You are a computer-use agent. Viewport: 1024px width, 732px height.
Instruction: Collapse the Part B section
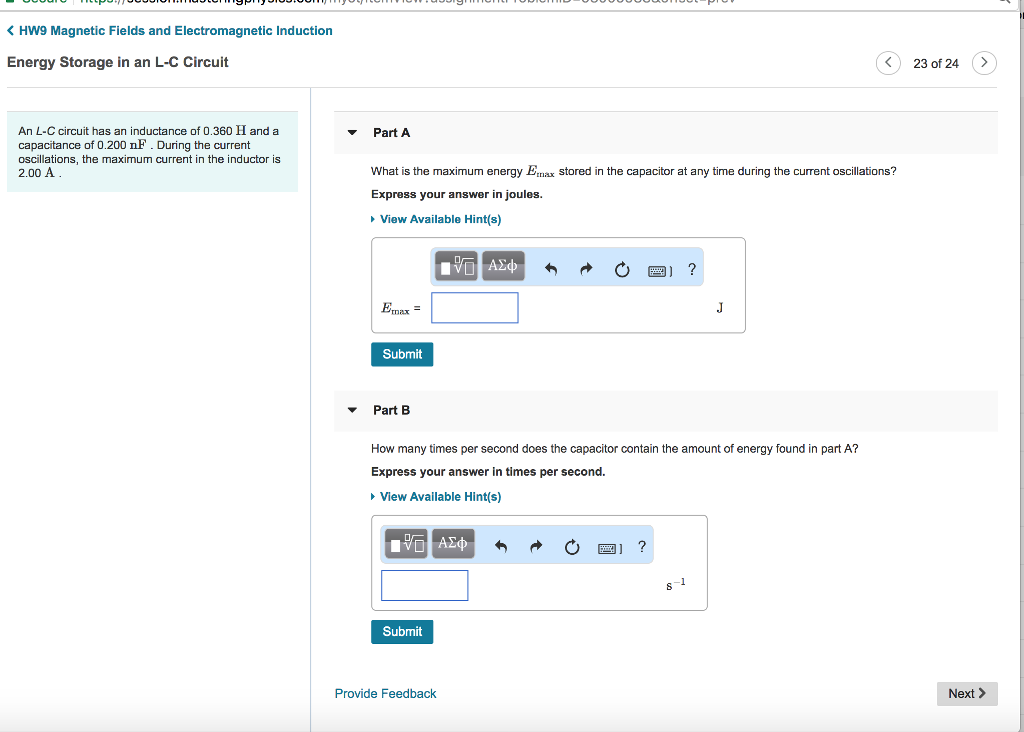coord(351,410)
